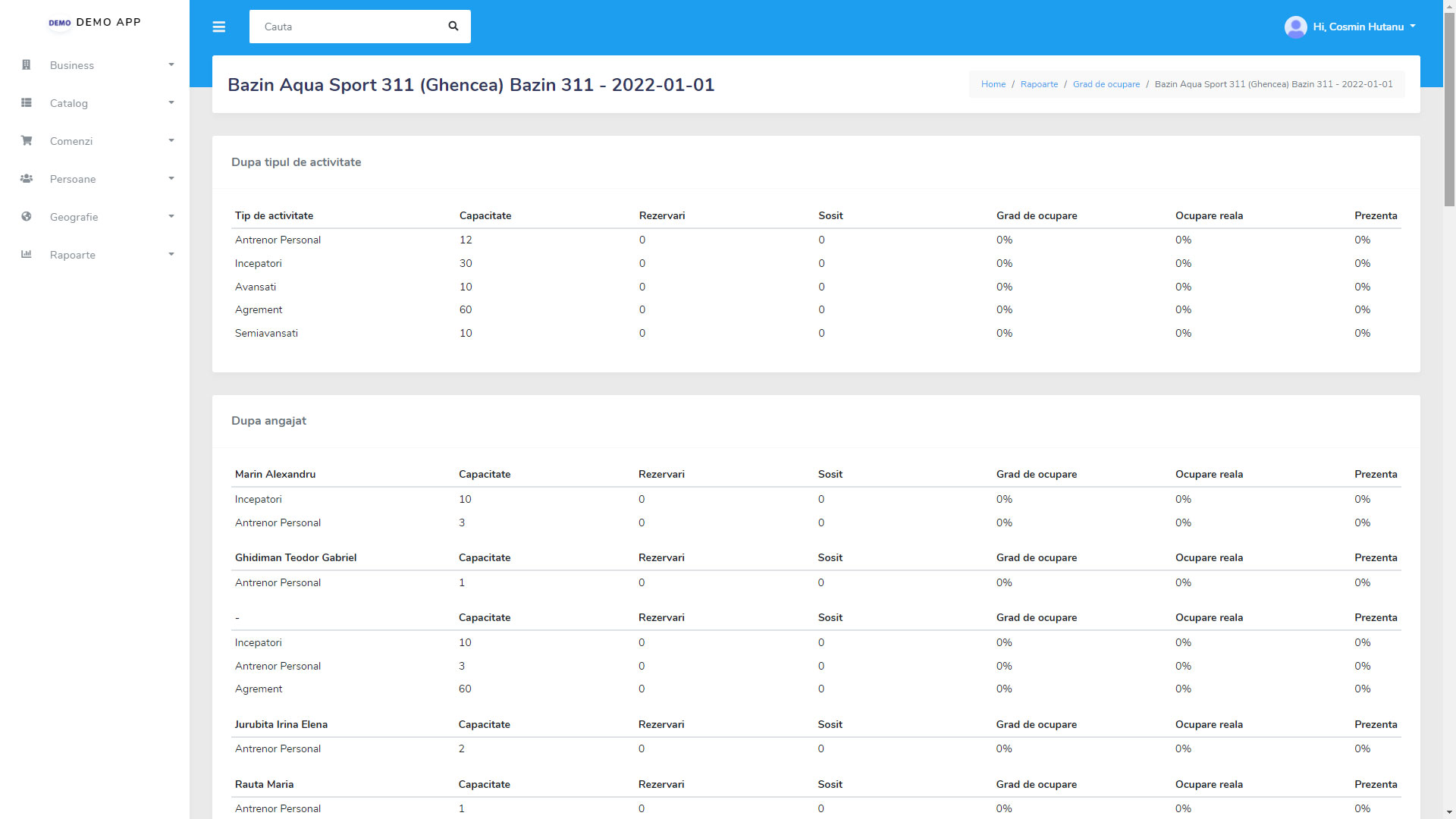Click the page title Bazin Aqua Sport 311
1456x819 pixels.
click(471, 84)
